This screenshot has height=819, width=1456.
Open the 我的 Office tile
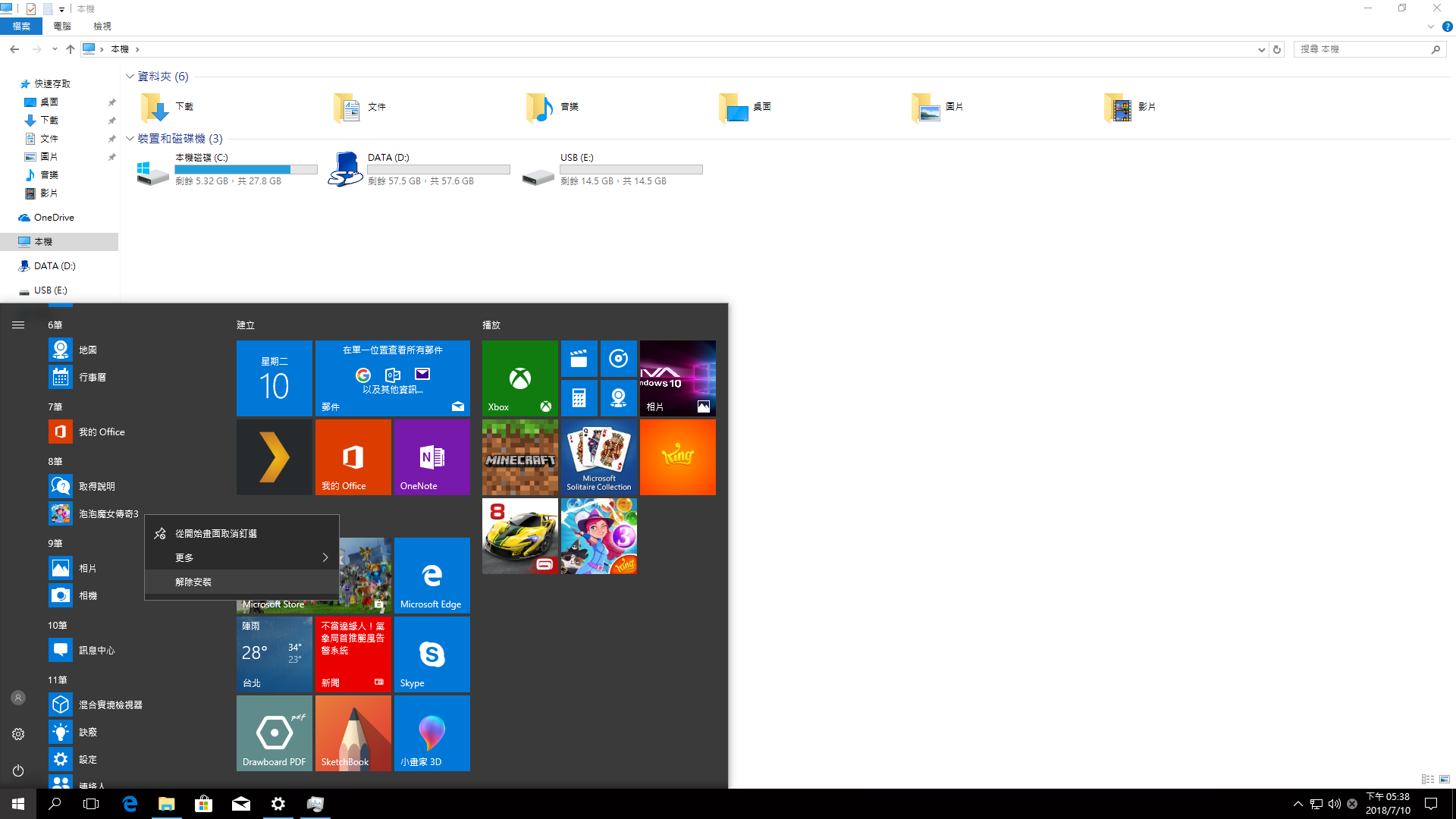[x=353, y=457]
